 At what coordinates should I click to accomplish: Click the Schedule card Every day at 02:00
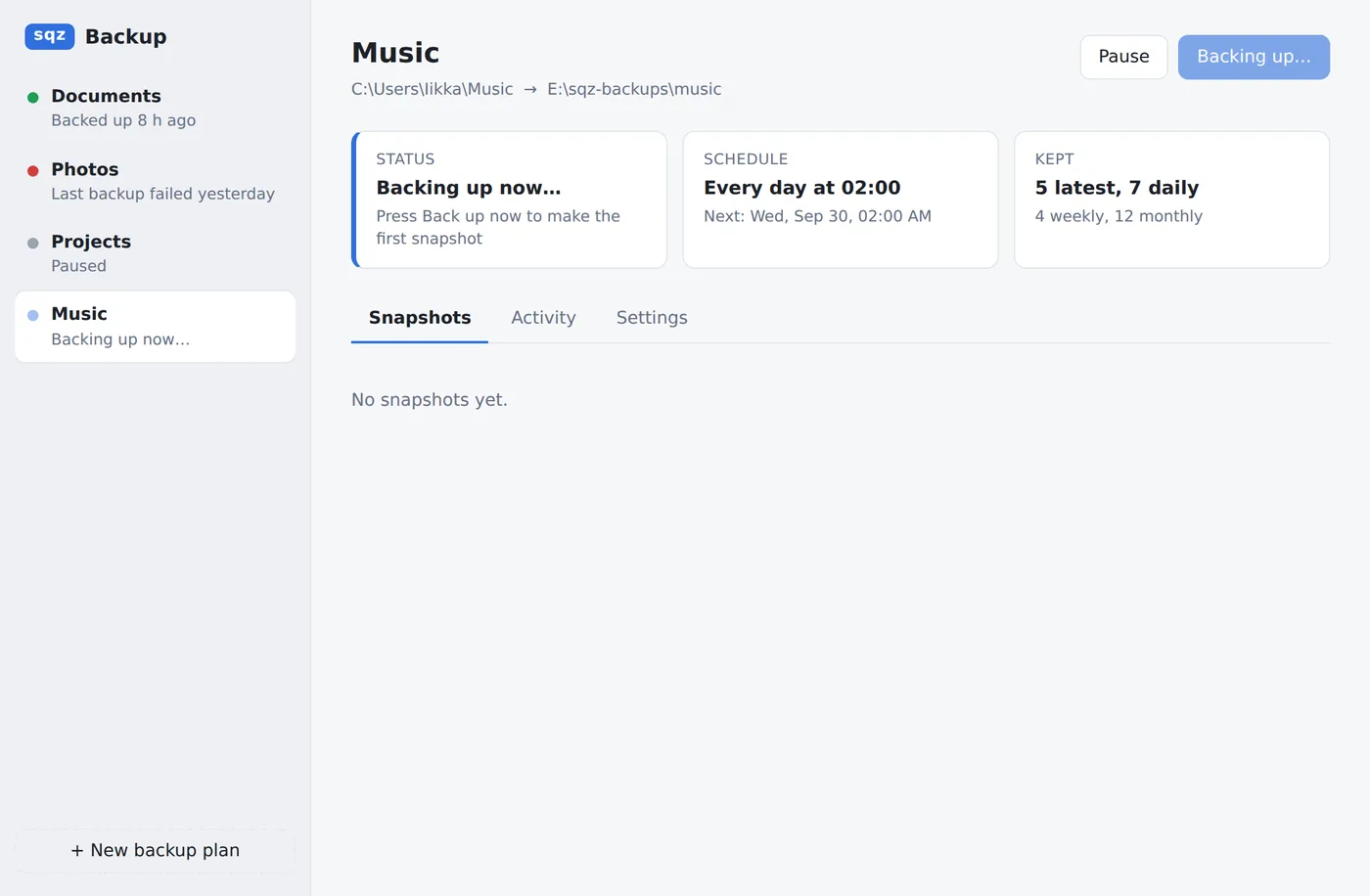point(841,200)
